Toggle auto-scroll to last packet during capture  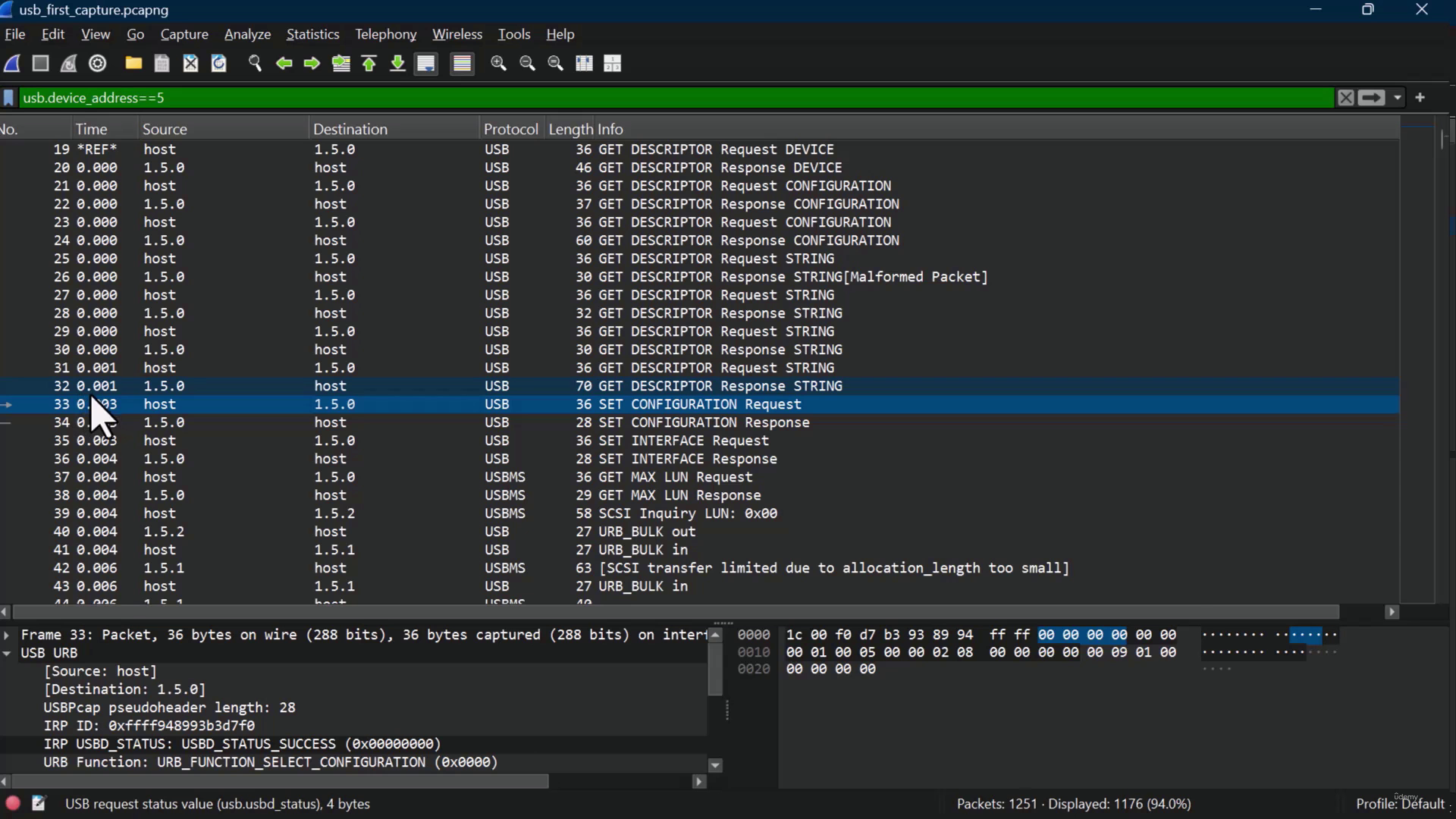pyautogui.click(x=426, y=64)
